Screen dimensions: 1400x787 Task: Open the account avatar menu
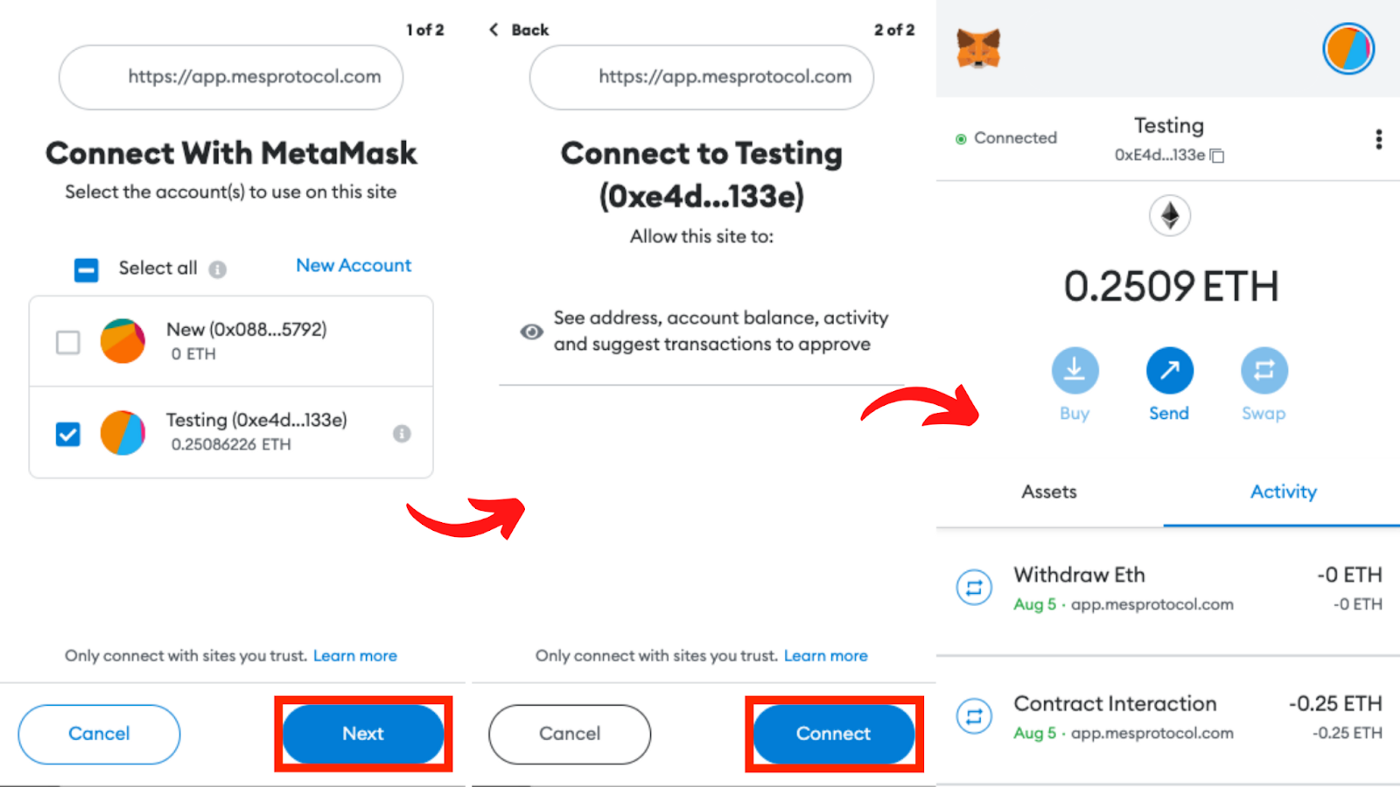(1348, 49)
